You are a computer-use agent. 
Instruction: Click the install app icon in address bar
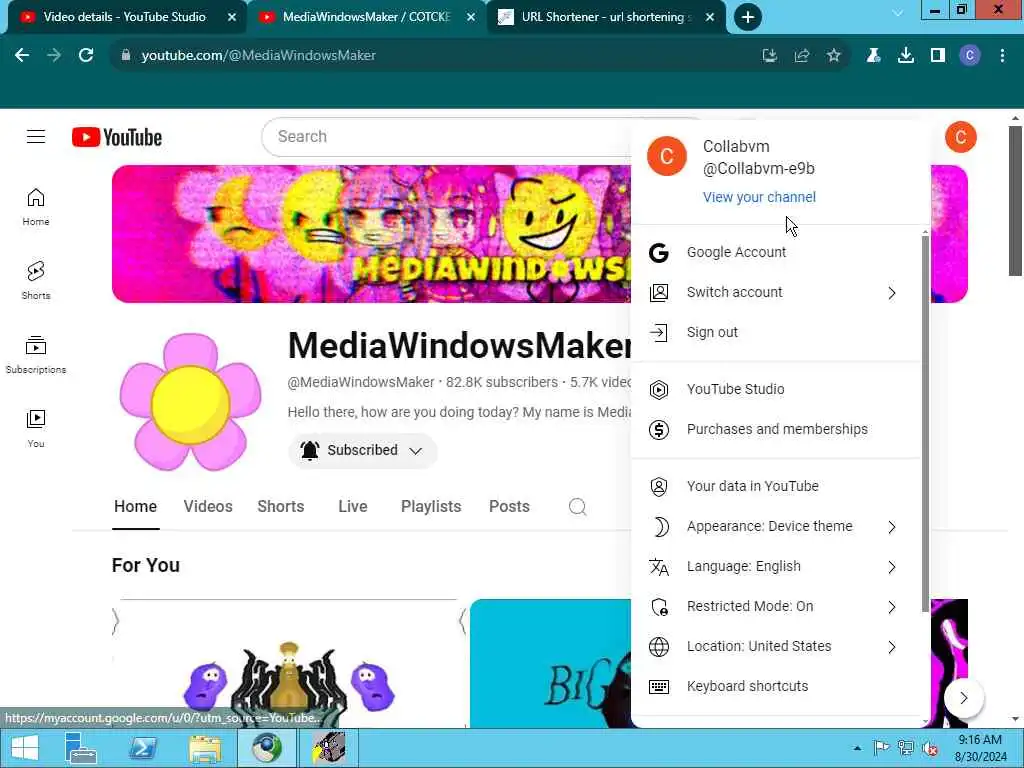point(770,56)
